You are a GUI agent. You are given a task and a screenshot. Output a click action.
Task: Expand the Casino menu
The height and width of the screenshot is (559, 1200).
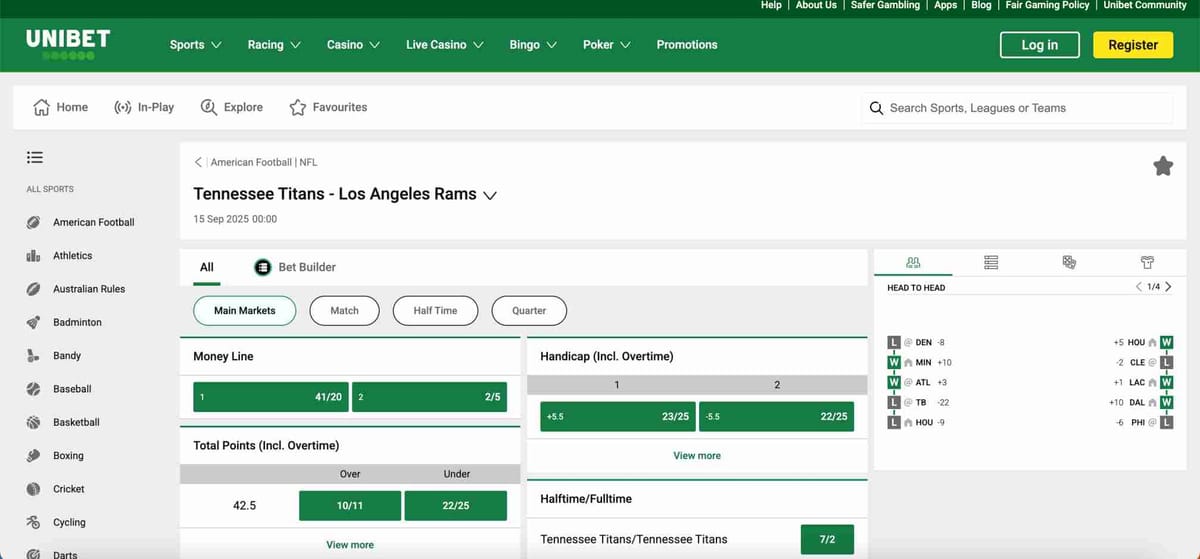354,45
